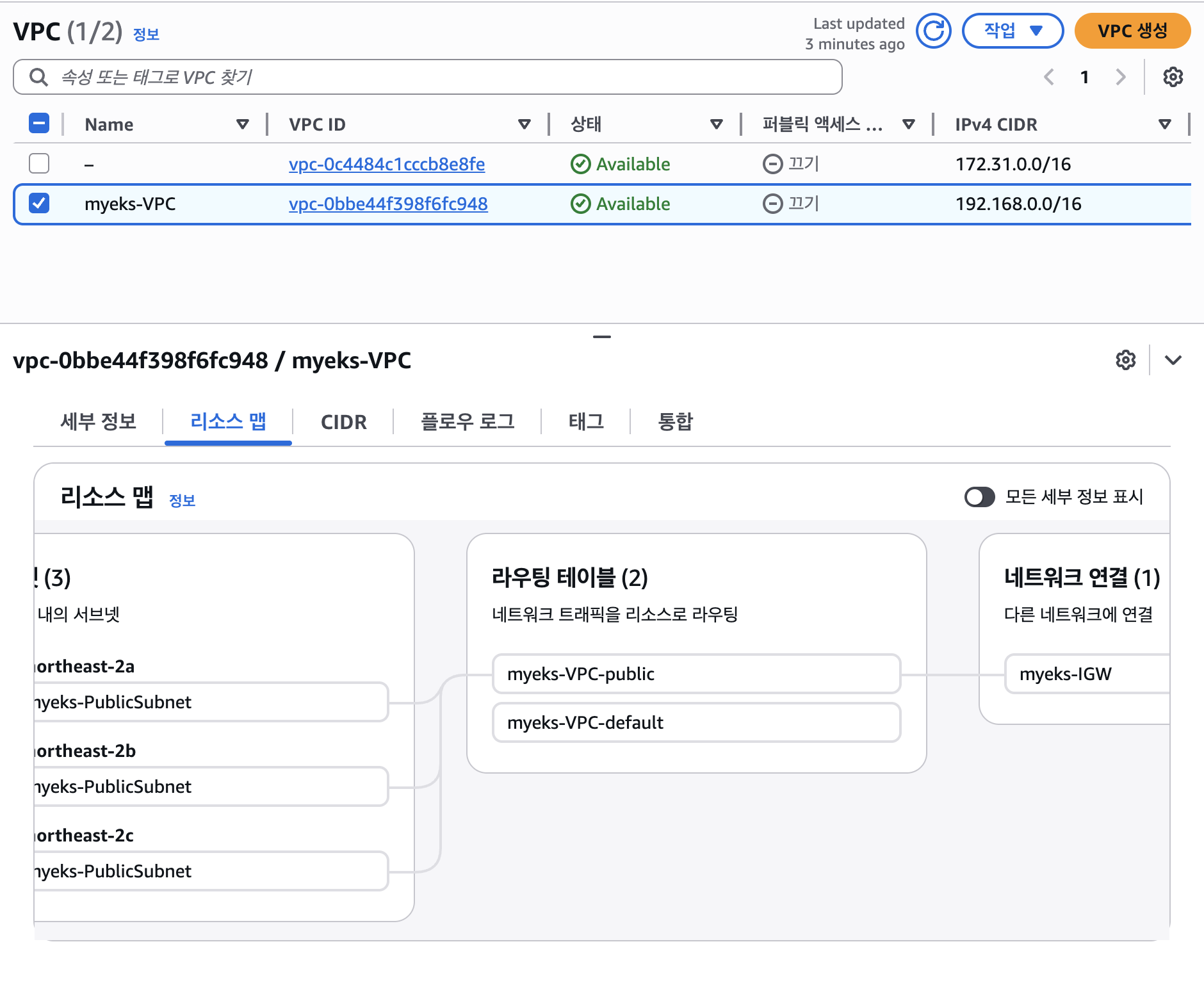The width and height of the screenshot is (1204, 1008).
Task: Select the unnamed VPC row checkbox
Action: pyautogui.click(x=39, y=164)
